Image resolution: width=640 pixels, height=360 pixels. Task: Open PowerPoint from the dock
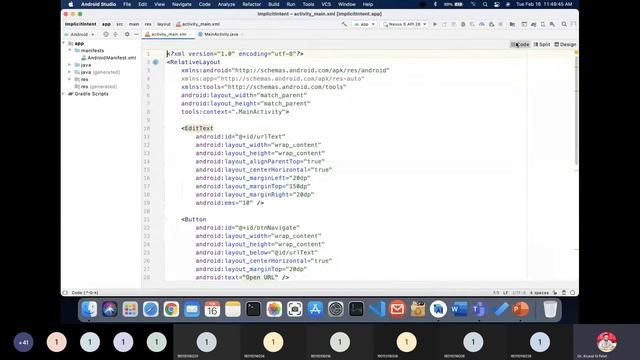pyautogui.click(x=520, y=309)
